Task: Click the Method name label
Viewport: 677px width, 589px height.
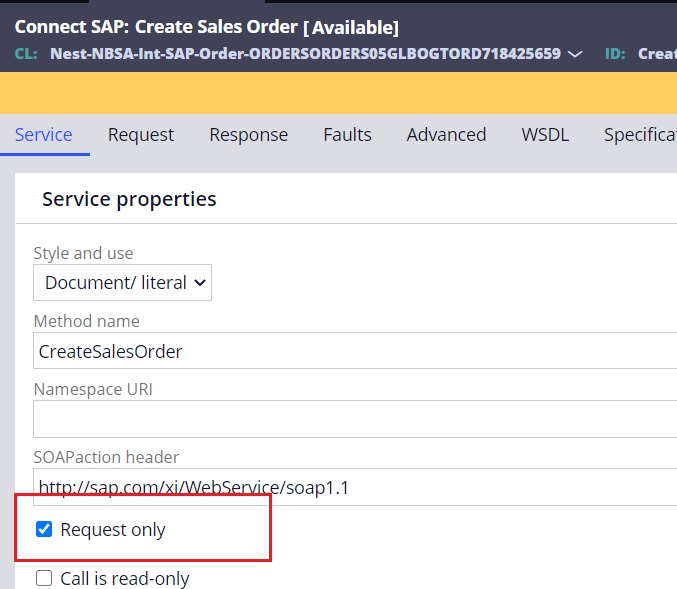Action: 86,321
